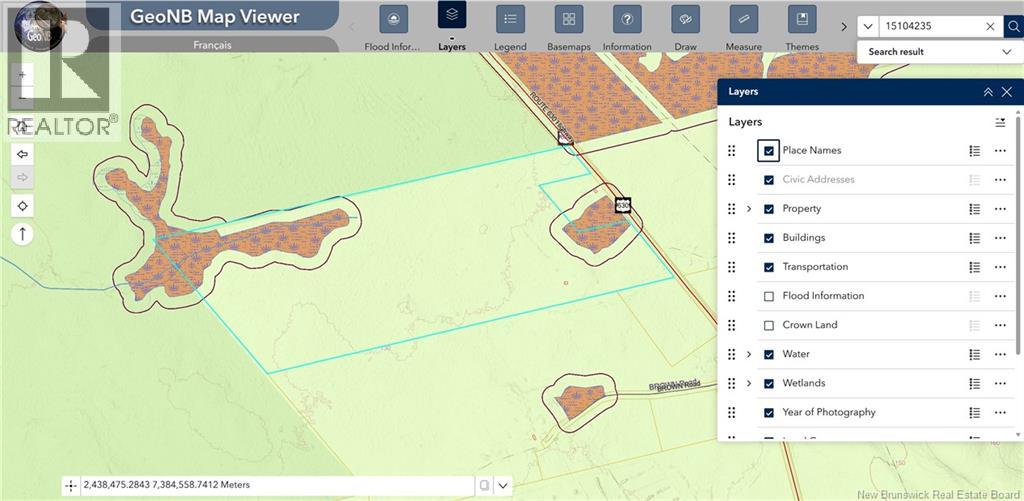Reset map orientation north arrow
Image resolution: width=1024 pixels, height=501 pixels.
[x=22, y=234]
